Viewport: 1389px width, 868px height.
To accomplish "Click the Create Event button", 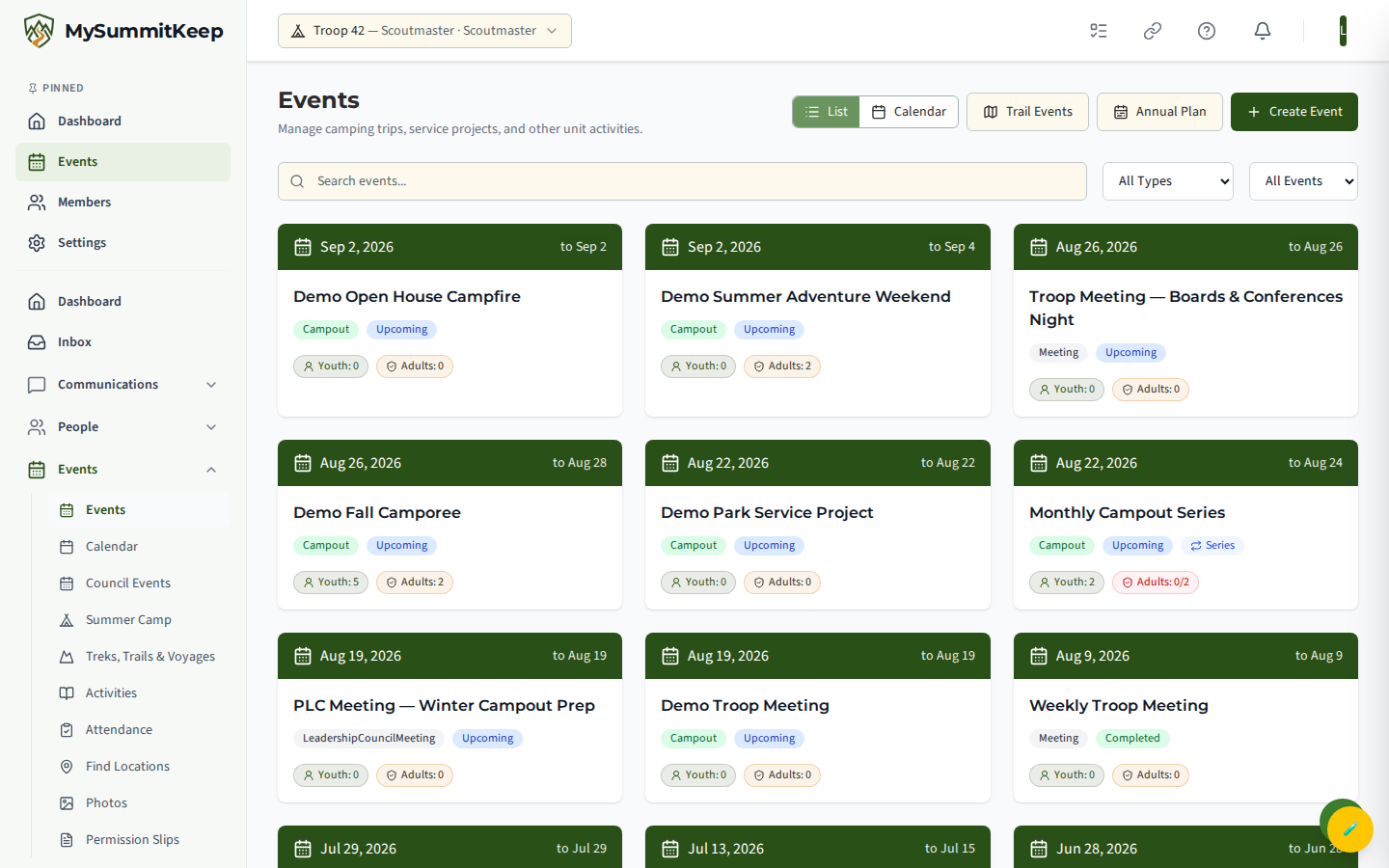I will 1294,112.
